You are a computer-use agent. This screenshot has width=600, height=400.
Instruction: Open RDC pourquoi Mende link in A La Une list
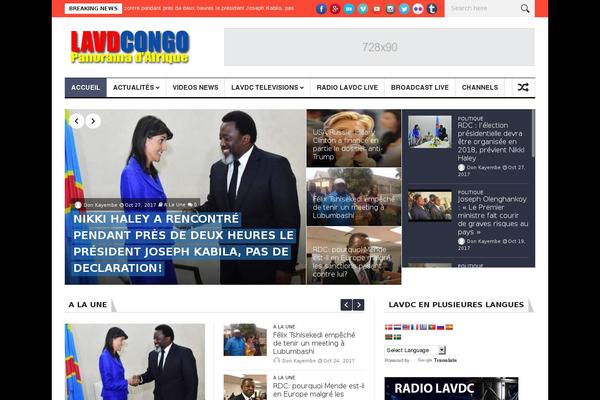(318, 390)
